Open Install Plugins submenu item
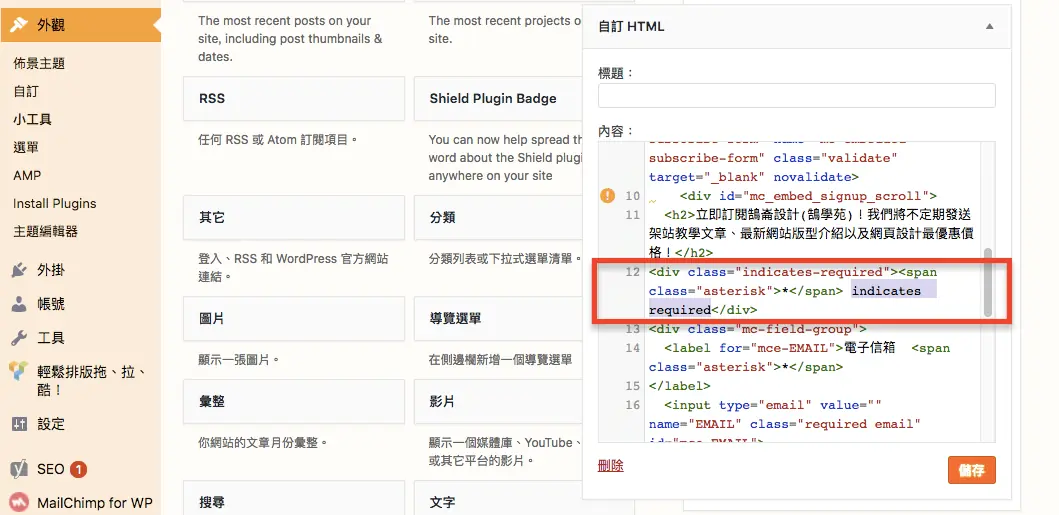The height and width of the screenshot is (515, 1059). (x=55, y=203)
